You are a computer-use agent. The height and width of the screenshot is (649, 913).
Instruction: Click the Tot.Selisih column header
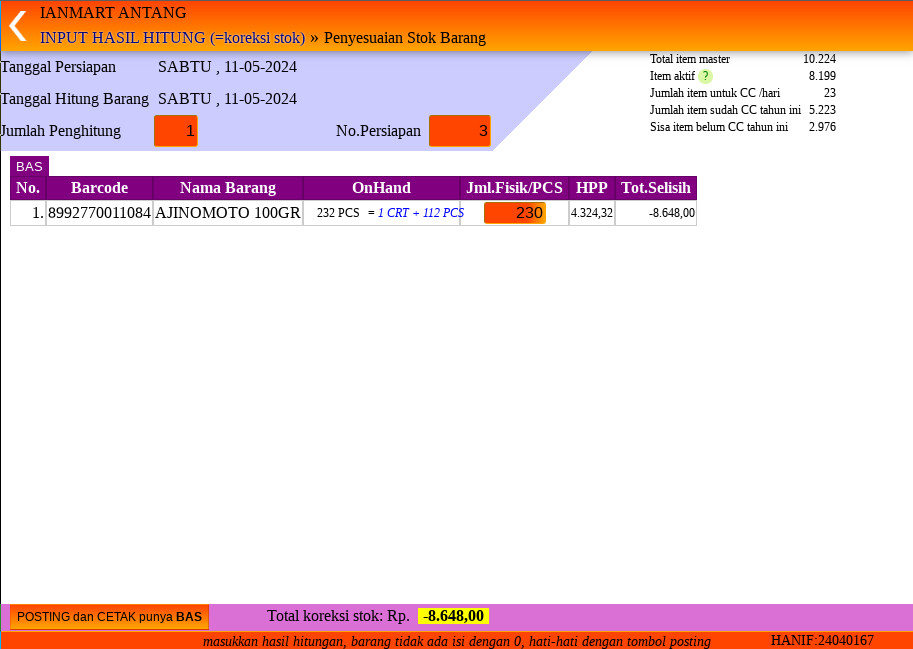(656, 188)
